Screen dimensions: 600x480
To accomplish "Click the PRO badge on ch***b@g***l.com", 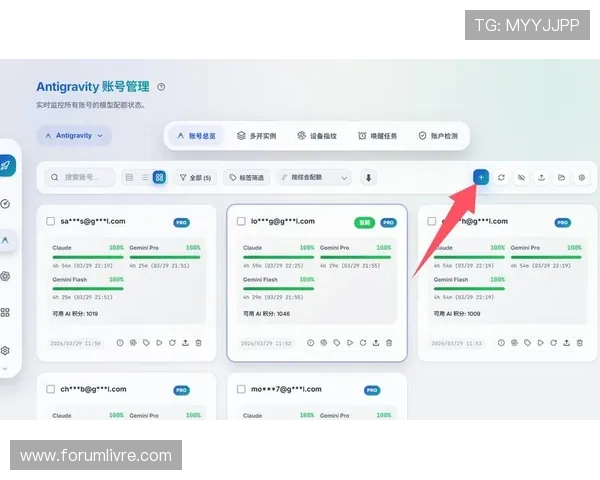I will (181, 390).
